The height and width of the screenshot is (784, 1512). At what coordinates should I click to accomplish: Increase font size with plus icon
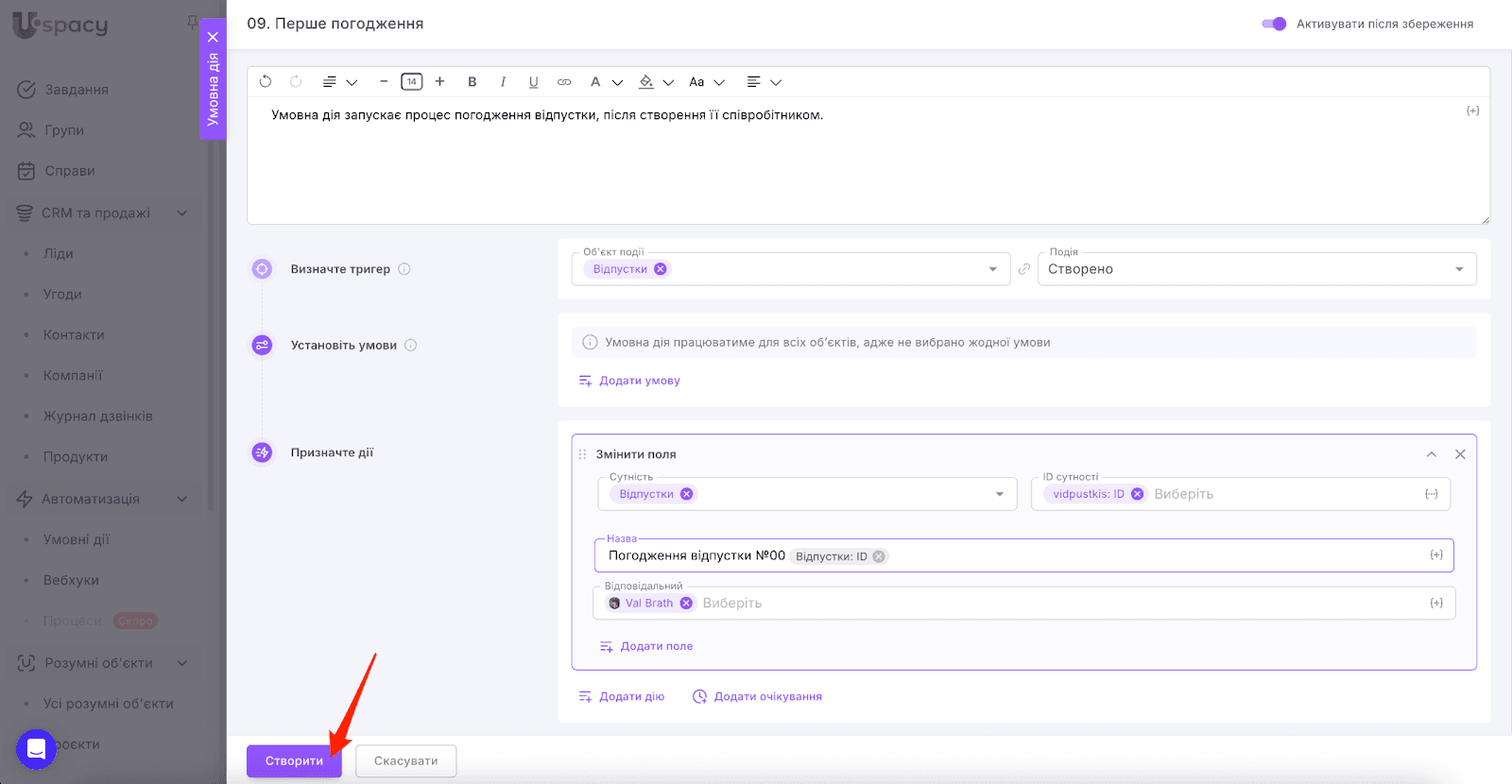[x=439, y=82]
